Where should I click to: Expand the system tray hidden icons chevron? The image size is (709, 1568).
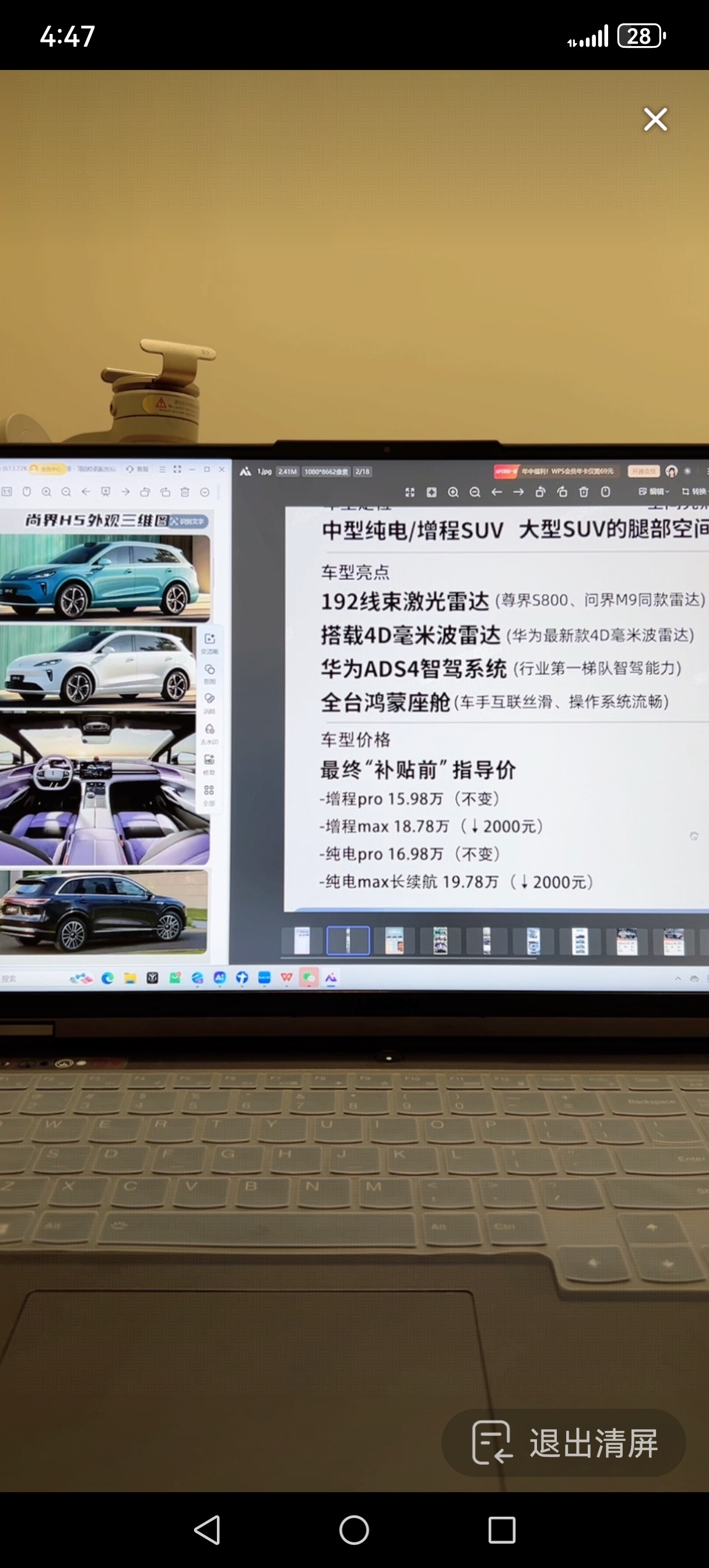[678, 978]
